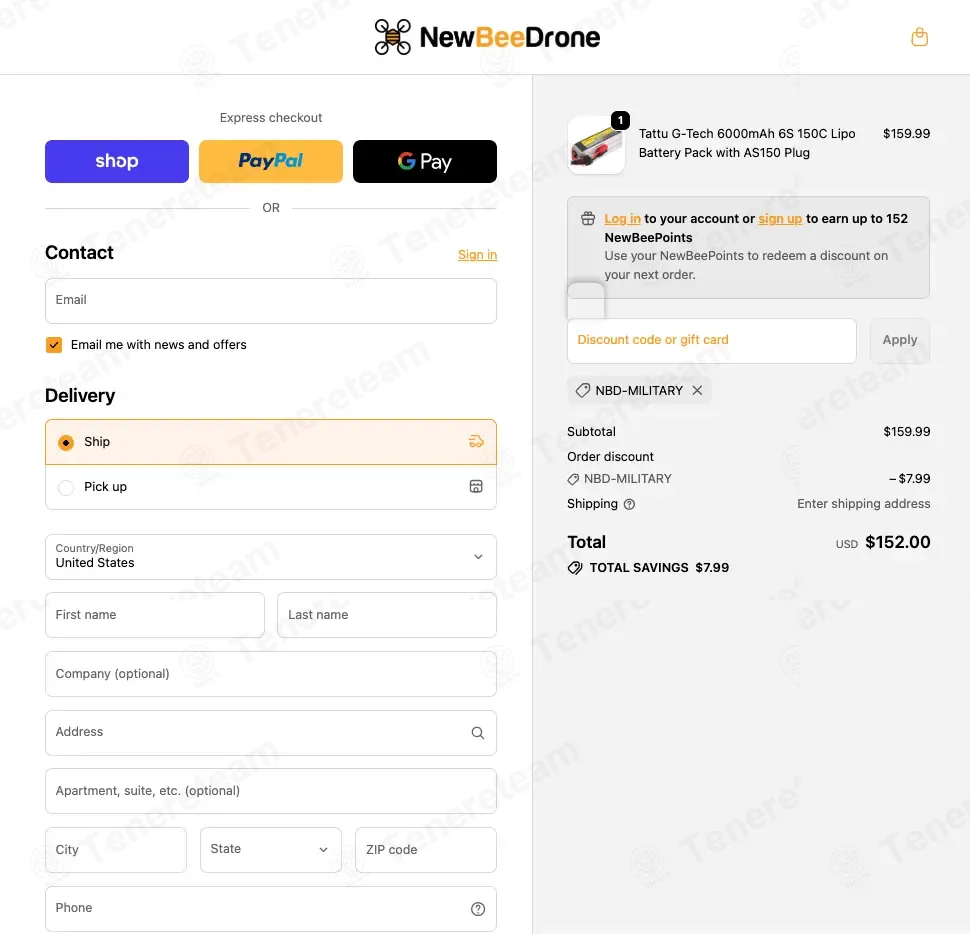Click the Phone field help icon
The height and width of the screenshot is (934, 970).
coord(477,909)
